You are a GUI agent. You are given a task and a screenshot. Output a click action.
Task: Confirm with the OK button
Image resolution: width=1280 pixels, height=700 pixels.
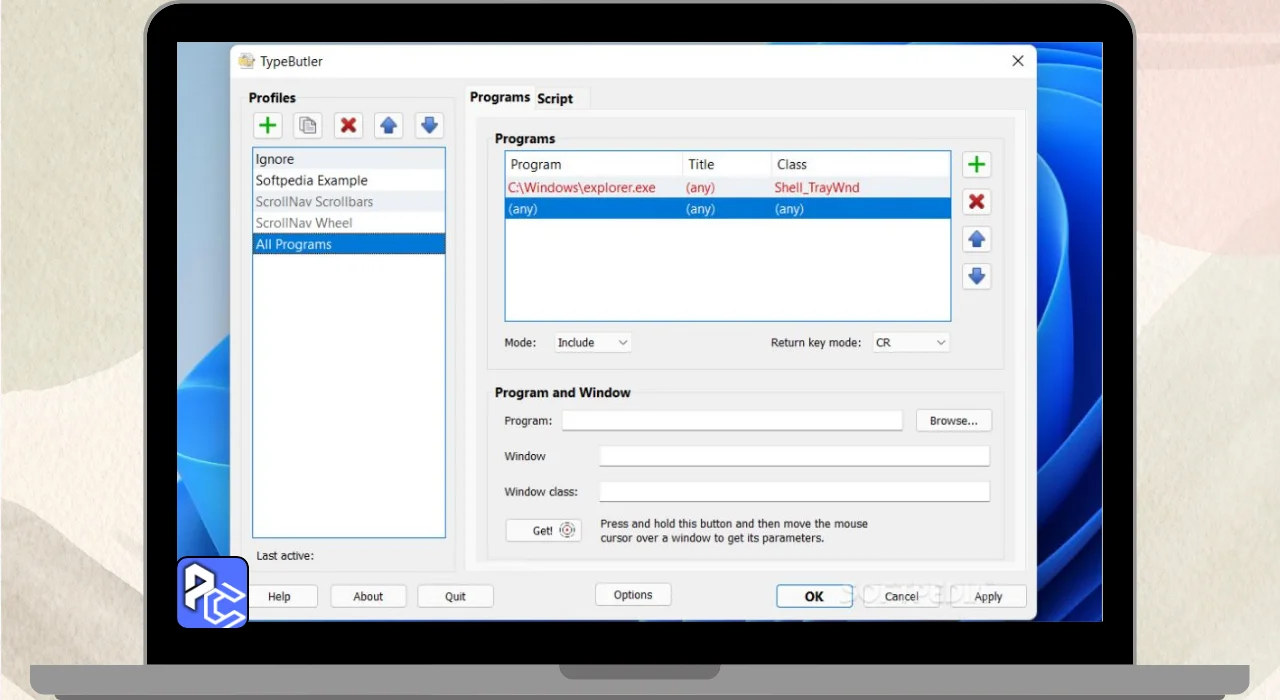814,596
